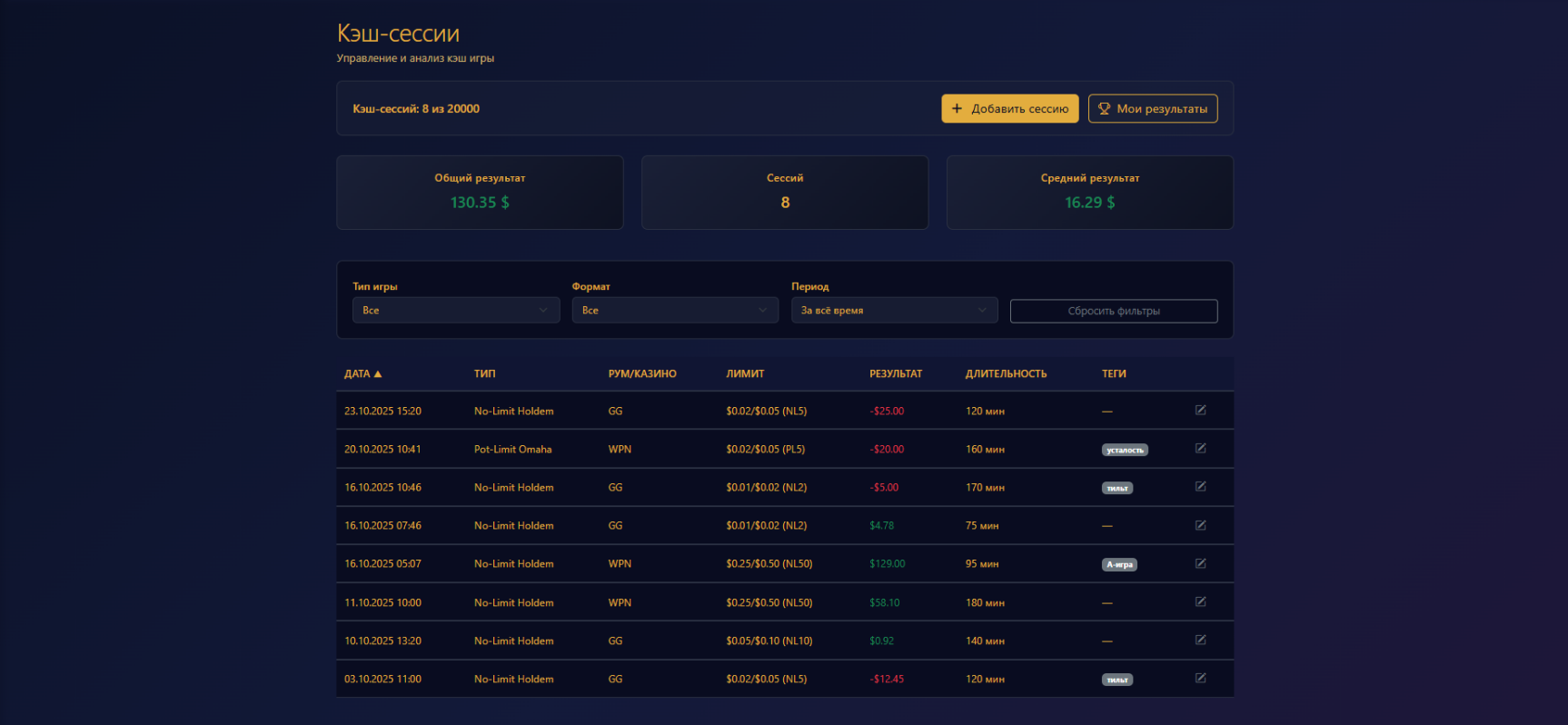This screenshot has height=725, width=1568.
Task: Edit the 03.10.2025 11:00 session
Action: 1200,679
